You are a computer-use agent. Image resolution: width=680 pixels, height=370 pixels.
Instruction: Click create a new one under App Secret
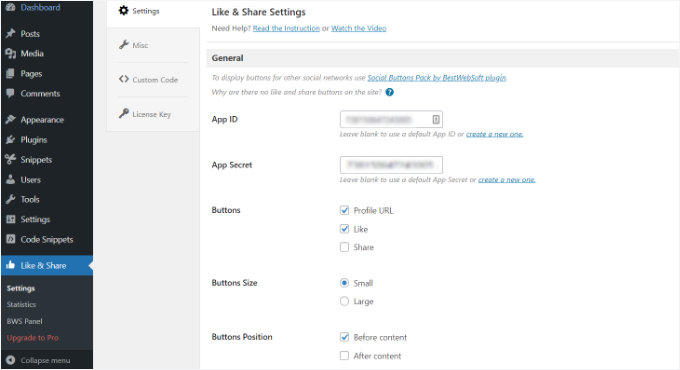click(x=507, y=180)
